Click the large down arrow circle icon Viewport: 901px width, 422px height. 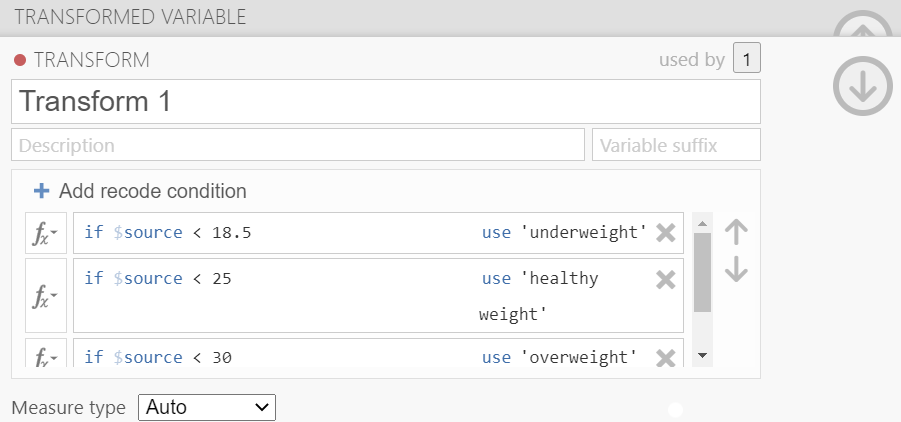coord(862,86)
